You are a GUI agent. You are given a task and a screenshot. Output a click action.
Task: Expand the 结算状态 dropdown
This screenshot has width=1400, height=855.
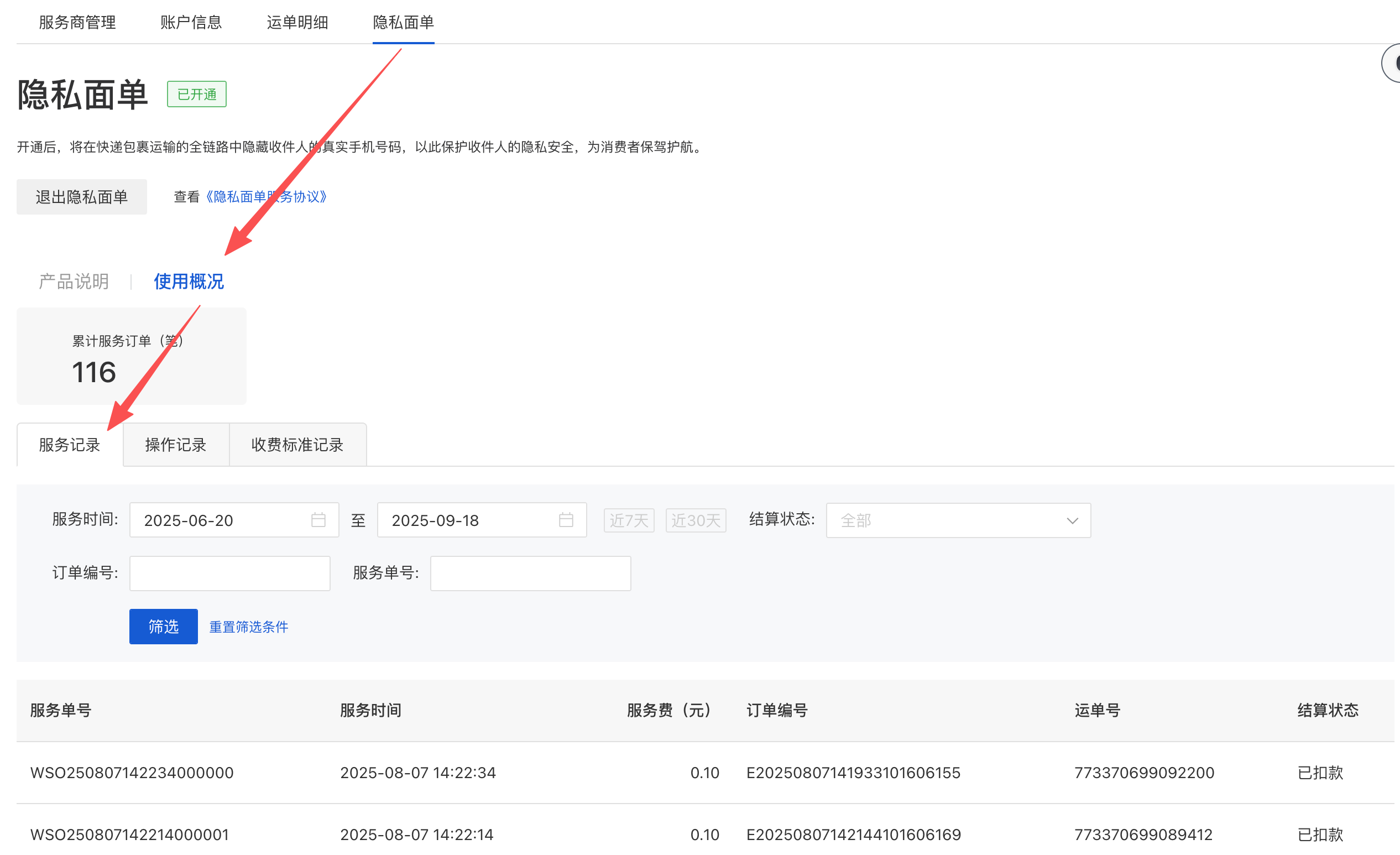958,520
